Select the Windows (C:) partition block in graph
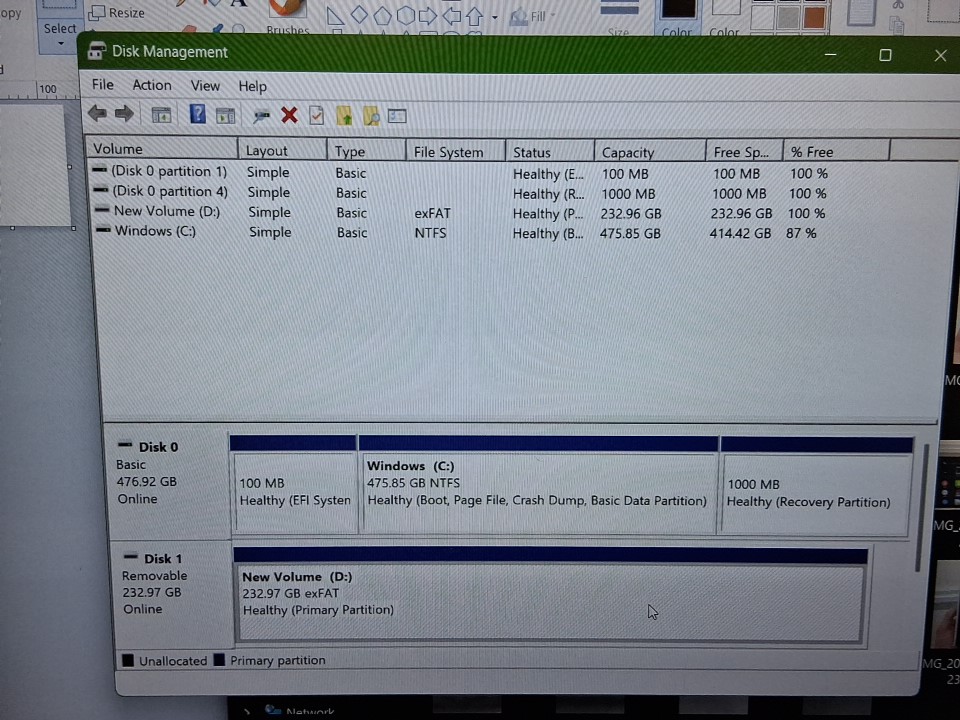This screenshot has height=720, width=960. tap(538, 485)
